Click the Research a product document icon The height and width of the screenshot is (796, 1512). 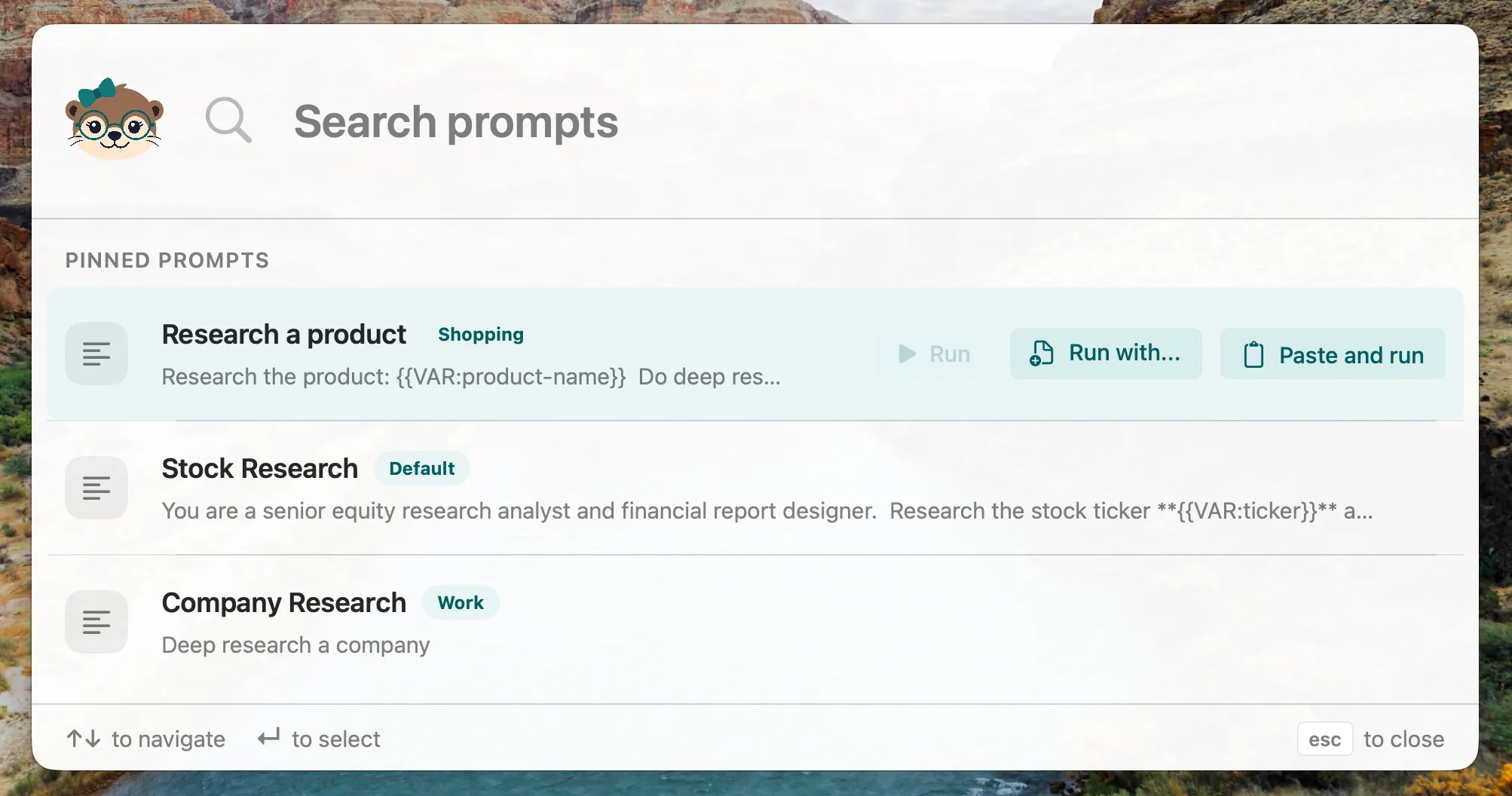(x=96, y=354)
